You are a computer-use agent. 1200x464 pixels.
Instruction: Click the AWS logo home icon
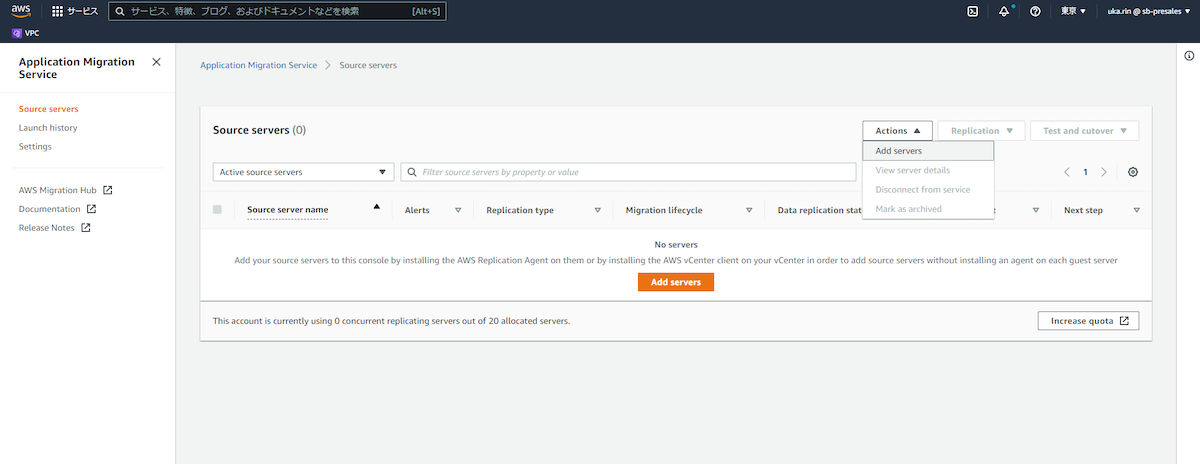tap(23, 11)
